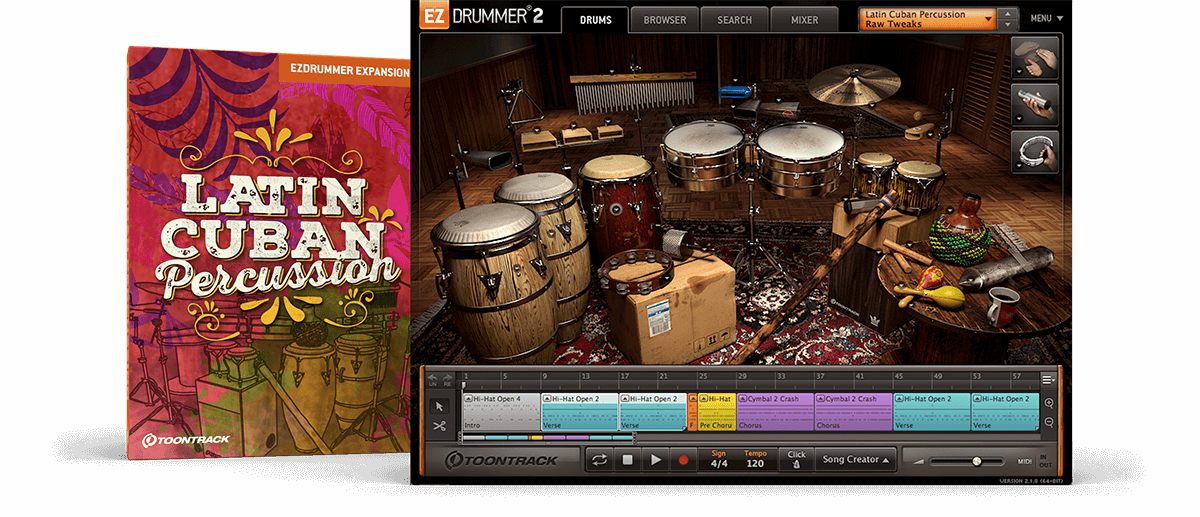1200x517 pixels.
Task: Open the Hi-Hat Open 4 Intro block menu
Action: pyautogui.click(x=468, y=398)
